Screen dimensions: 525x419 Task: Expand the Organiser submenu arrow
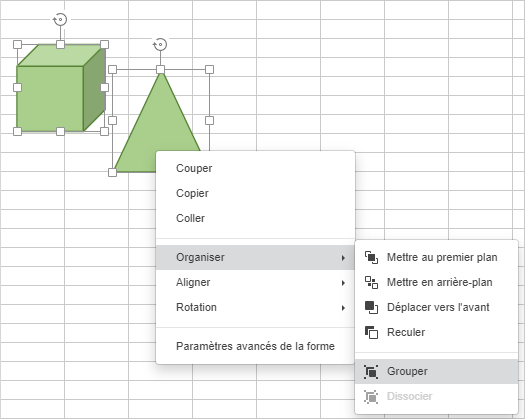coord(343,258)
